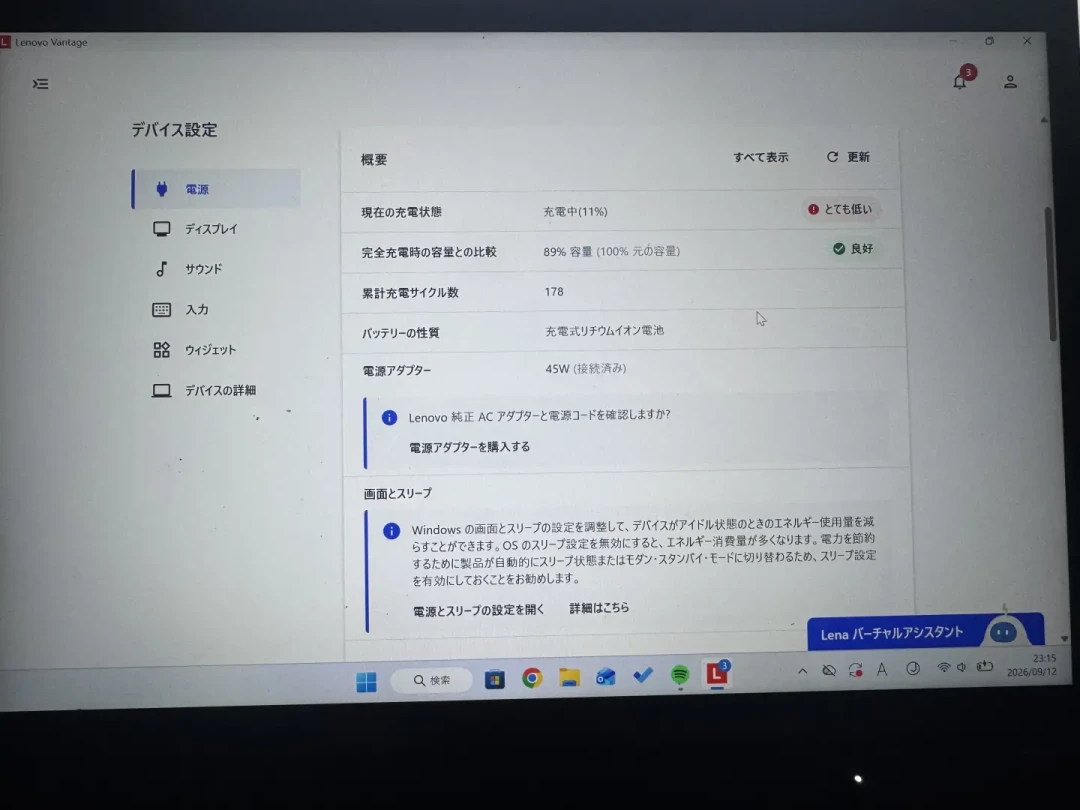This screenshot has height=810, width=1080.
Task: Click the speaker volume tray icon
Action: tap(962, 667)
